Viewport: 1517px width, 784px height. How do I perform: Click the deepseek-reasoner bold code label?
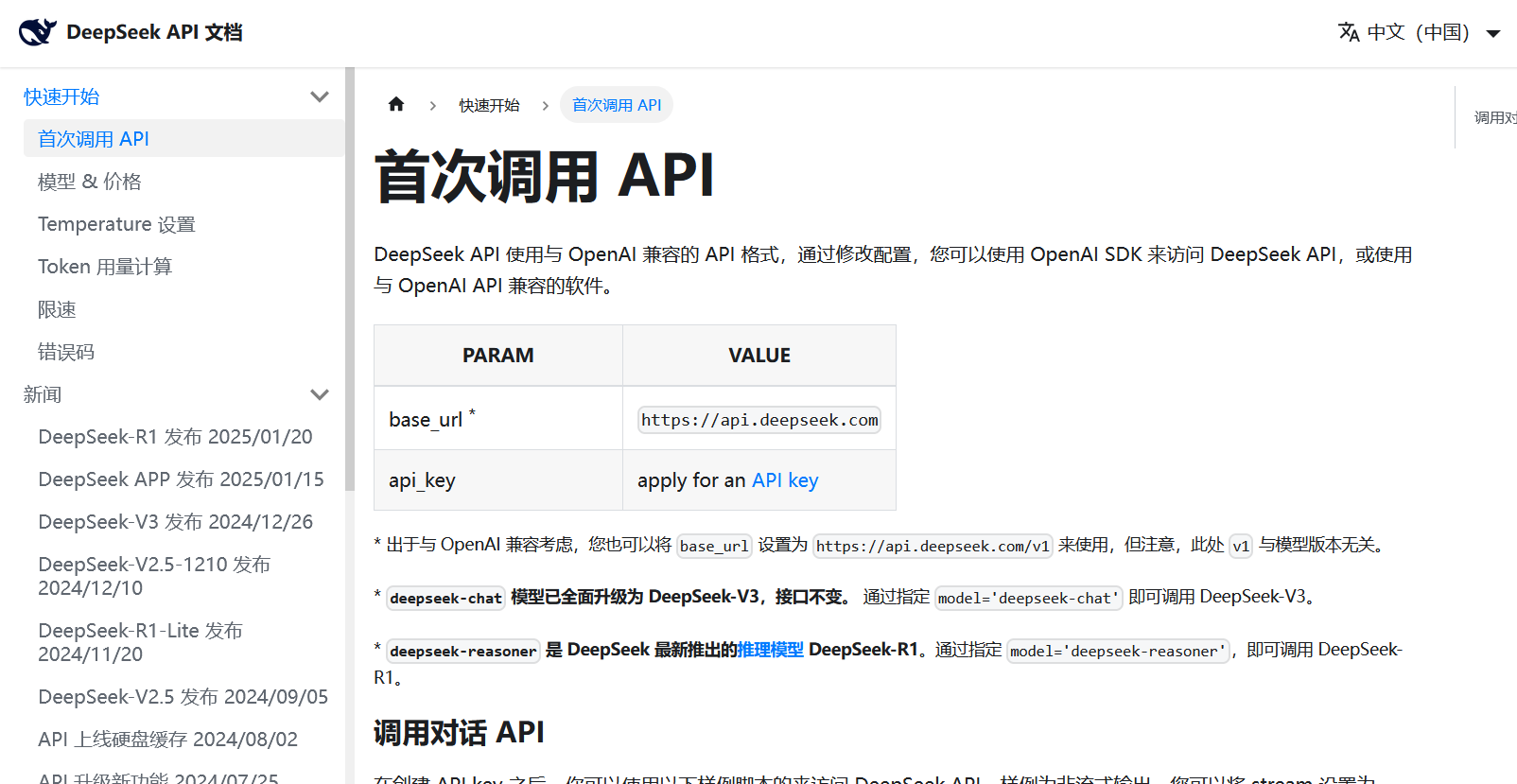tap(463, 651)
